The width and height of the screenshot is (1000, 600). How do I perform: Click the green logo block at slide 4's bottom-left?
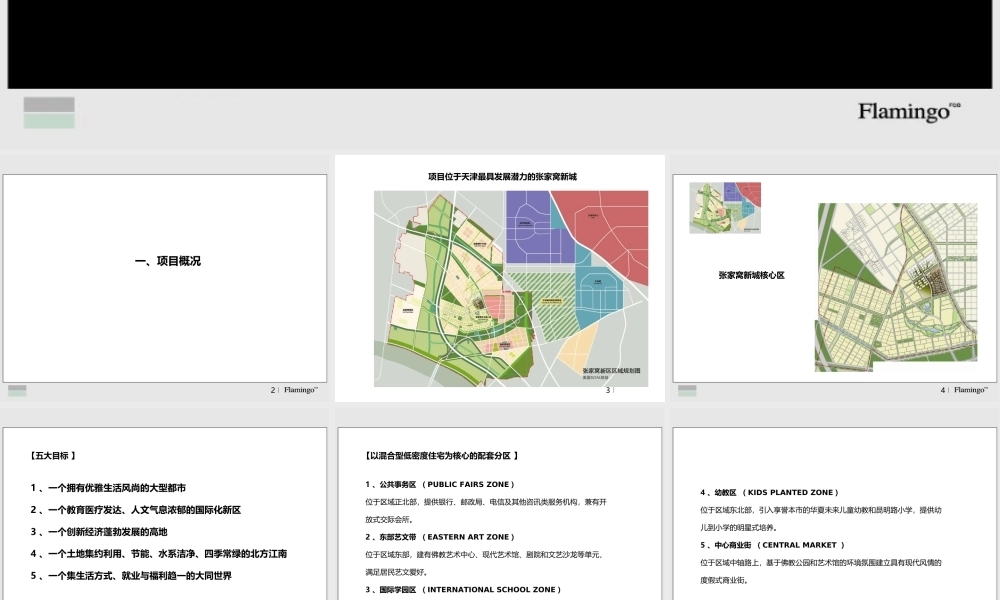pyautogui.click(x=688, y=392)
